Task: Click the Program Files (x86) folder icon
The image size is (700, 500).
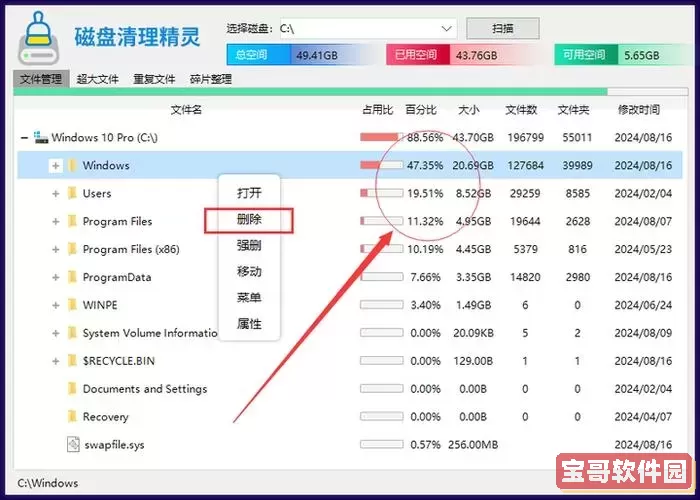Action: [72, 249]
